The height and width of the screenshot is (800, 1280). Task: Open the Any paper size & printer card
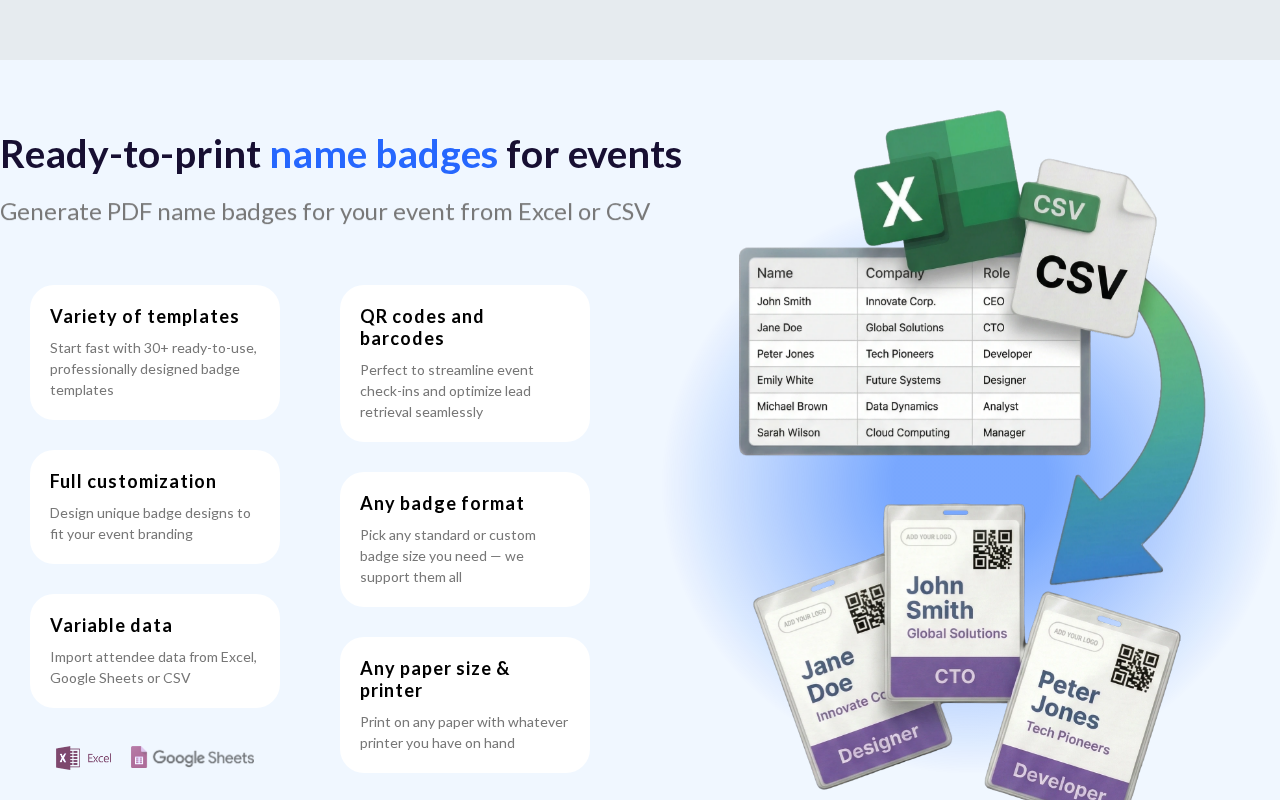(x=465, y=705)
